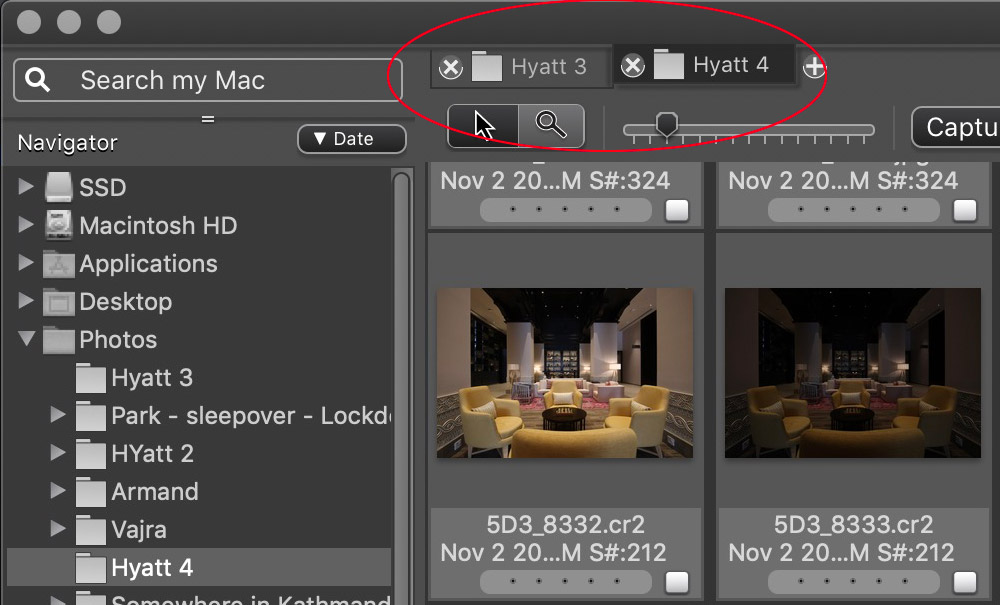Expand the HYatt 2 folder
This screenshot has height=605, width=1000.
click(x=58, y=454)
